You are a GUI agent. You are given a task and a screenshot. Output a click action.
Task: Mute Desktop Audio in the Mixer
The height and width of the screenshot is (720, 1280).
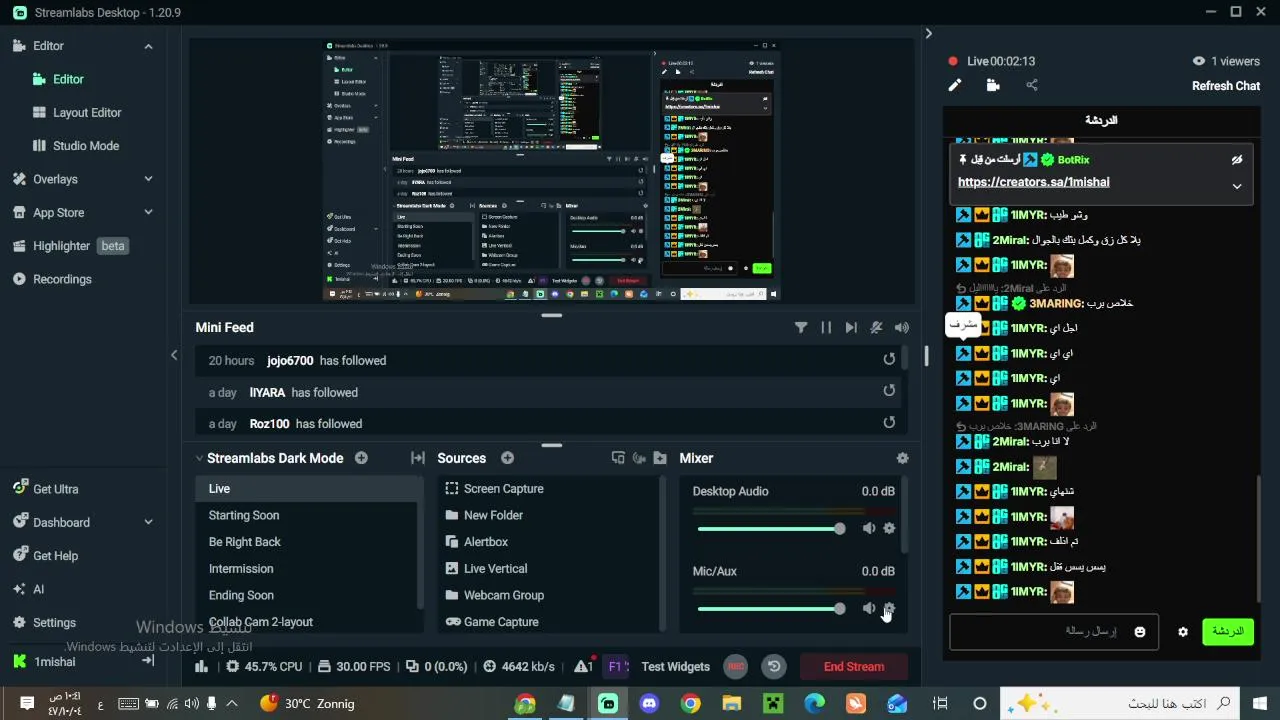tap(869, 528)
